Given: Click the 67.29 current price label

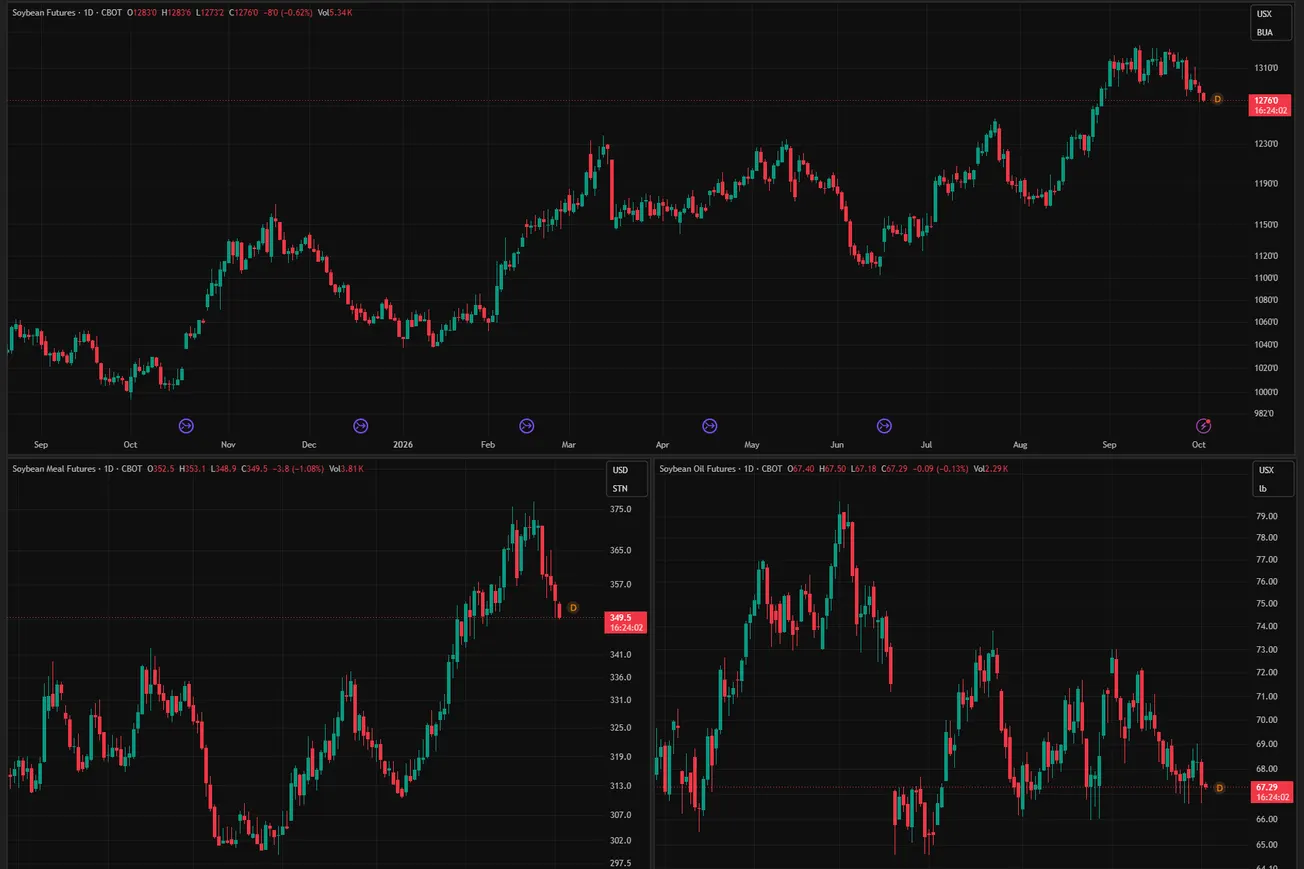Looking at the screenshot, I should pos(1270,792).
